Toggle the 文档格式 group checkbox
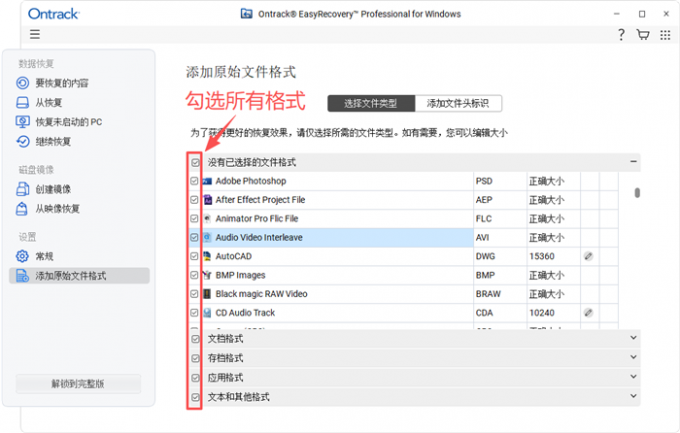 [195, 339]
